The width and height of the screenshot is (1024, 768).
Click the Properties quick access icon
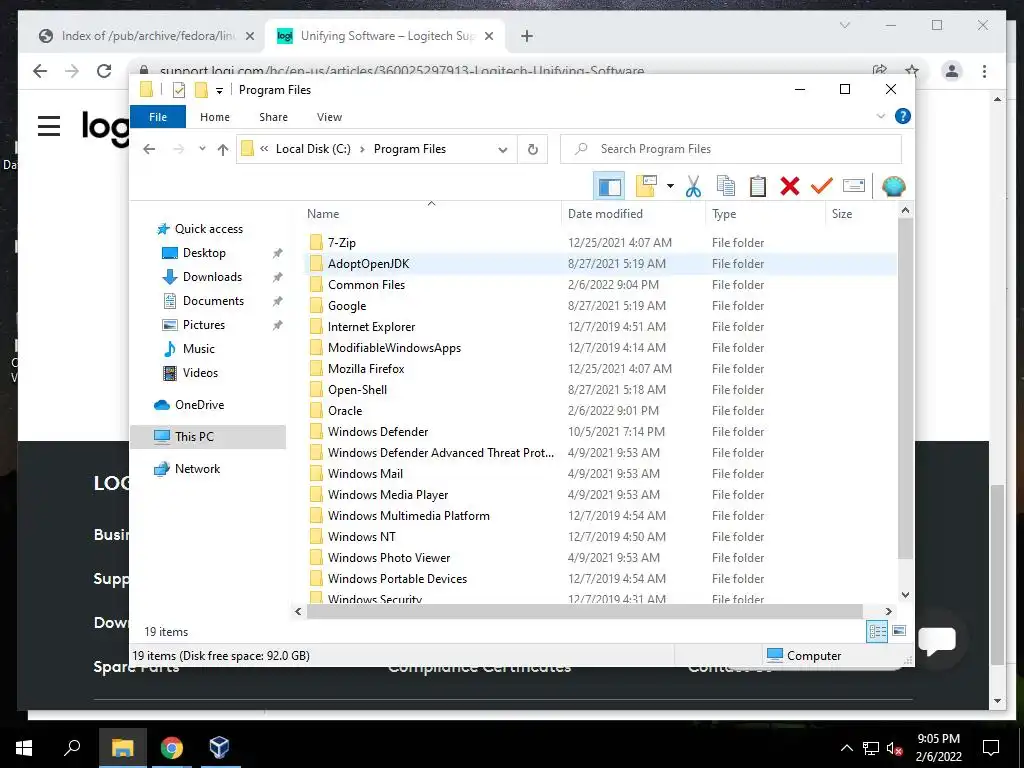pos(178,90)
